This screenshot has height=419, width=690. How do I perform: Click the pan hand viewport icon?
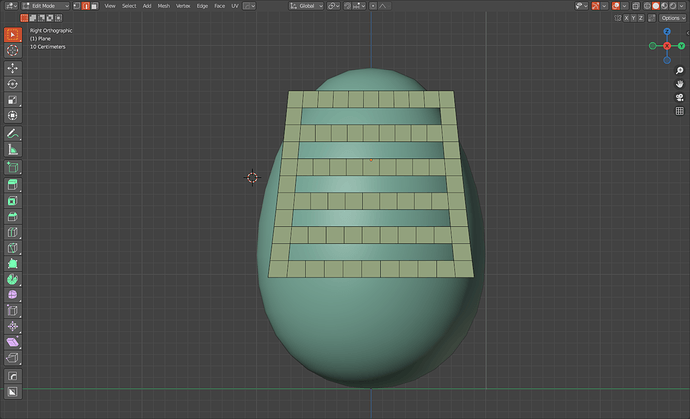point(679,84)
